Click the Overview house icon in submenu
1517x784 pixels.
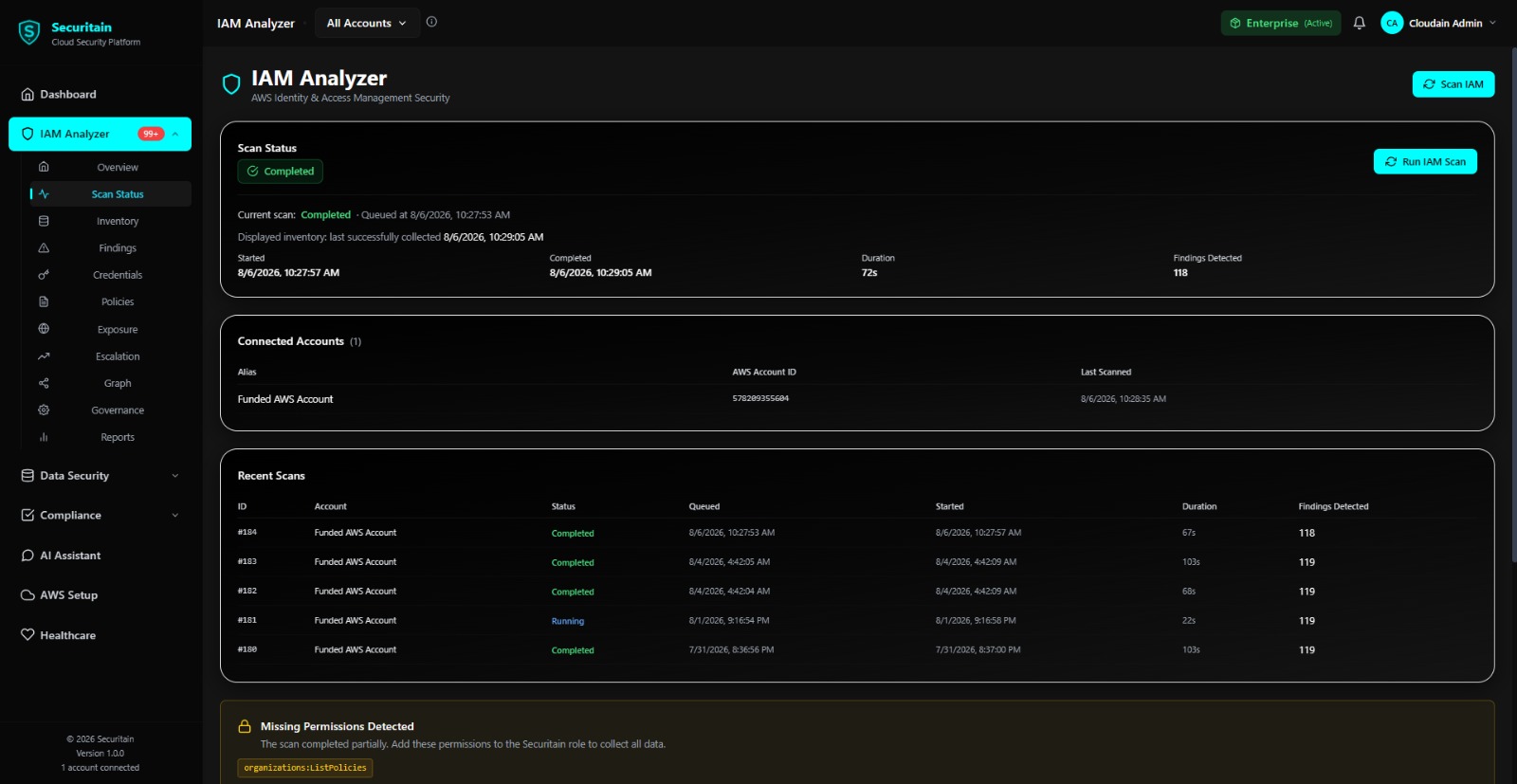(44, 167)
